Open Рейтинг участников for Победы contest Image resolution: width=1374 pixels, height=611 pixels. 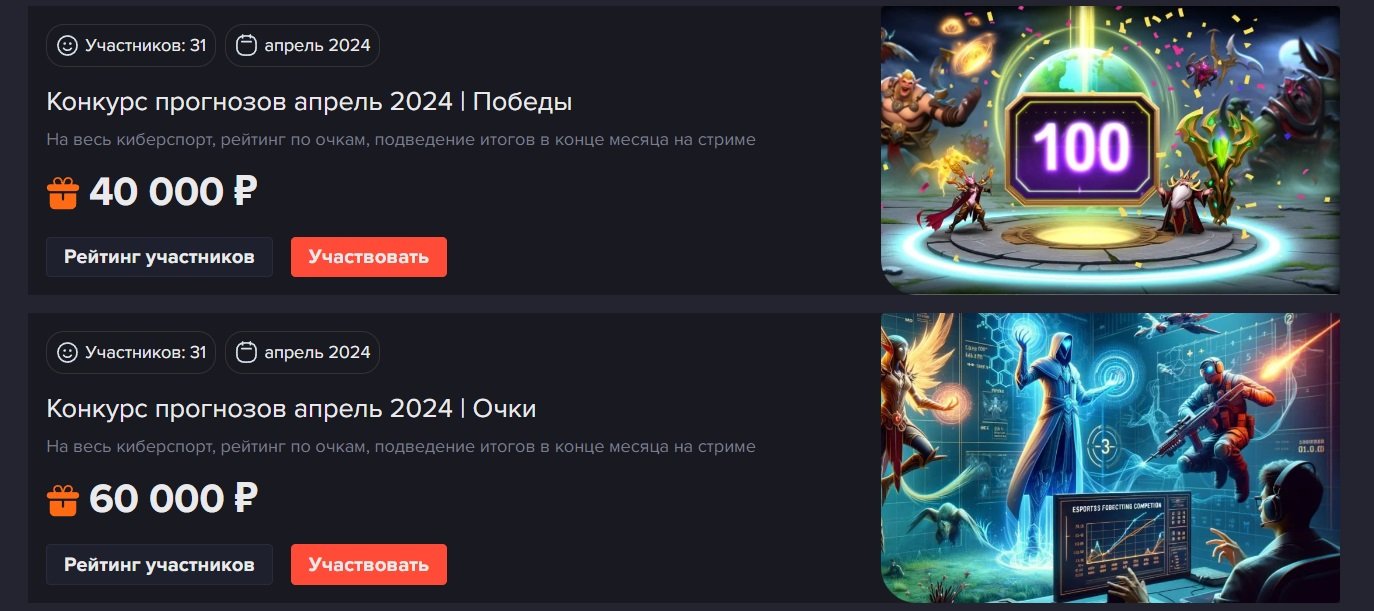(x=159, y=257)
